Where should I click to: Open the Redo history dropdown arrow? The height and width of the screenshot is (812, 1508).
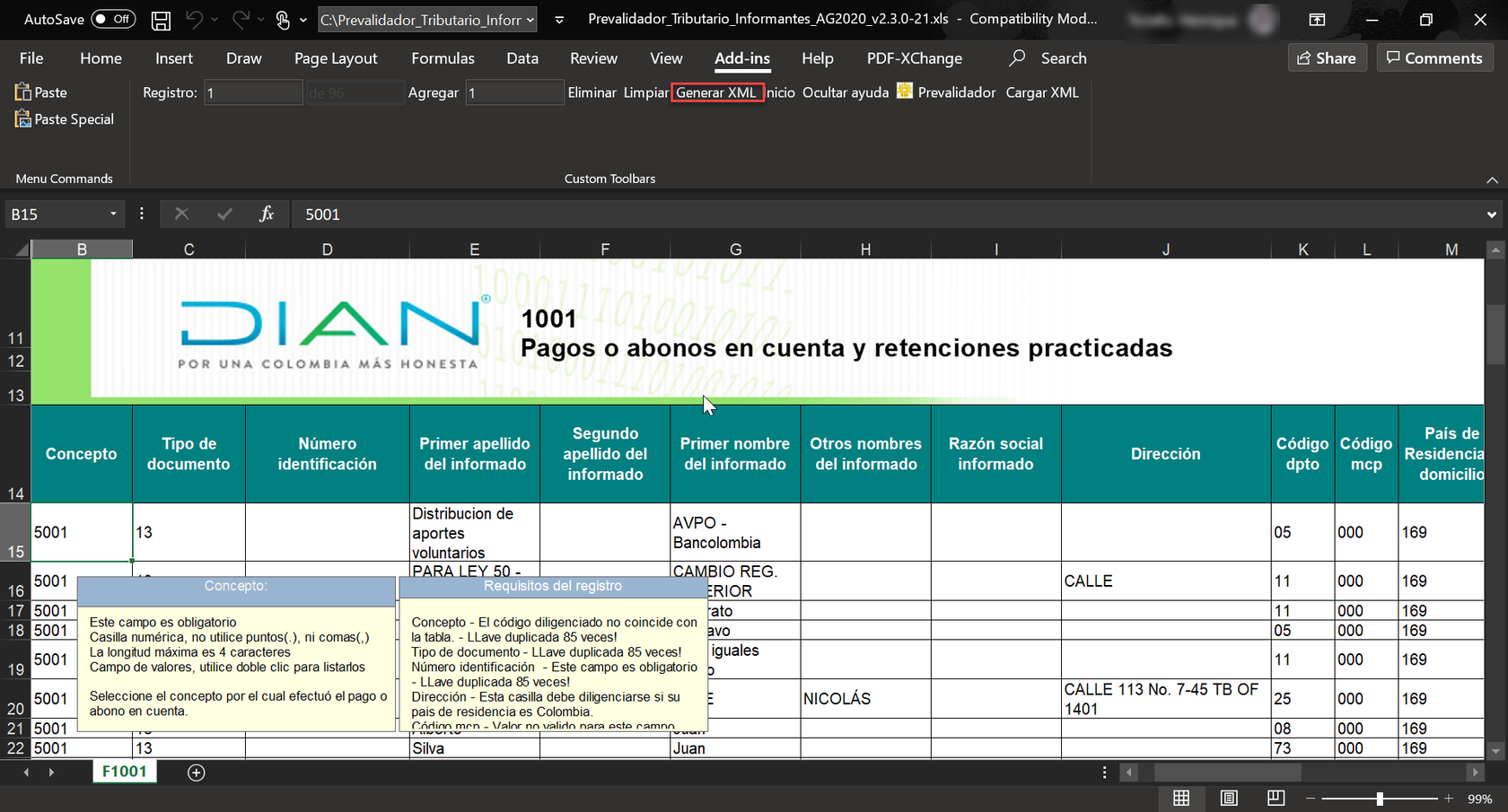coord(261,20)
